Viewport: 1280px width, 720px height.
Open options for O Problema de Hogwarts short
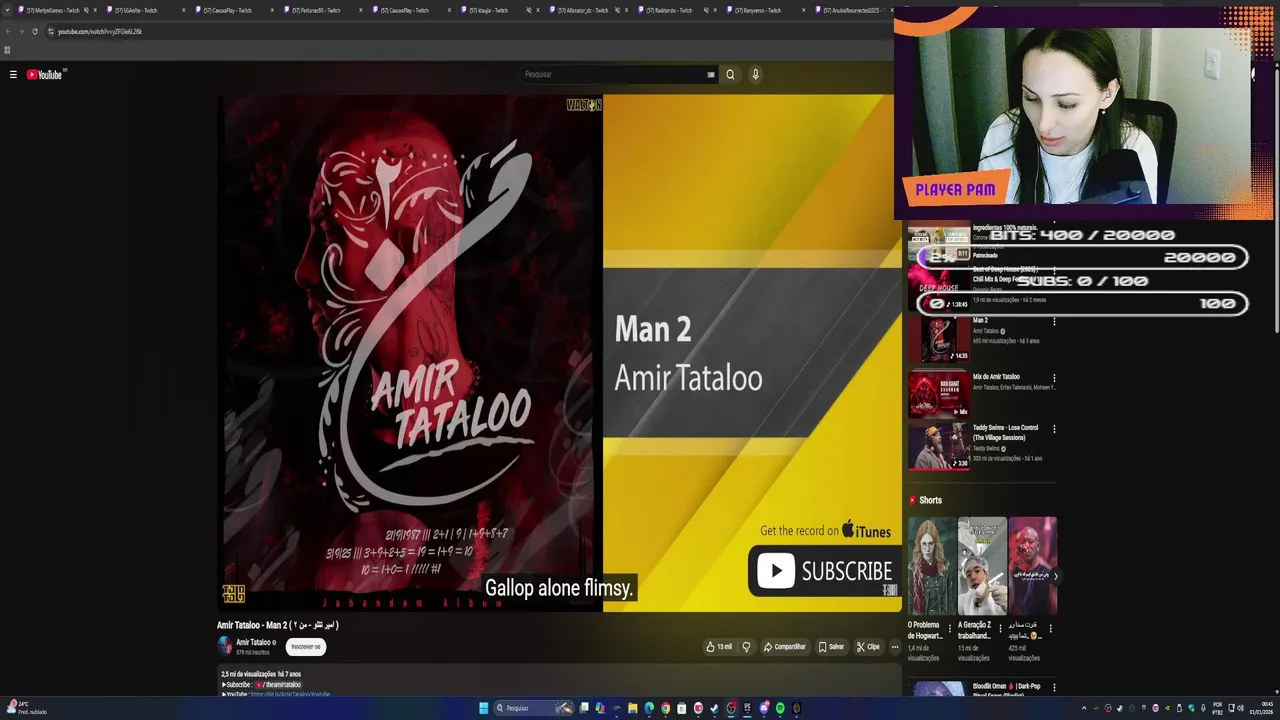pos(950,629)
